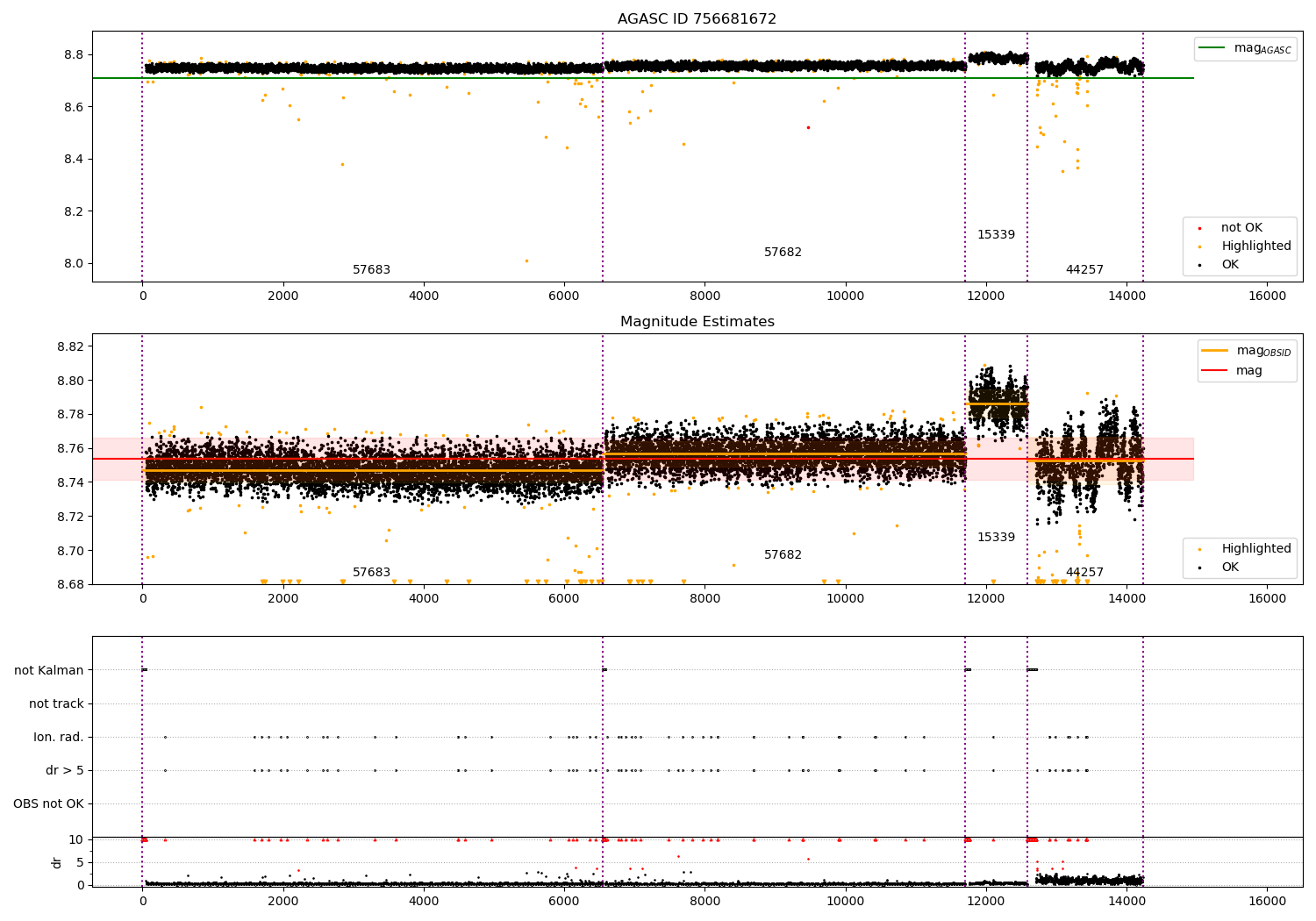Click the 10 tick on the dr axis
Screen dimensions: 1316x921
point(76,839)
